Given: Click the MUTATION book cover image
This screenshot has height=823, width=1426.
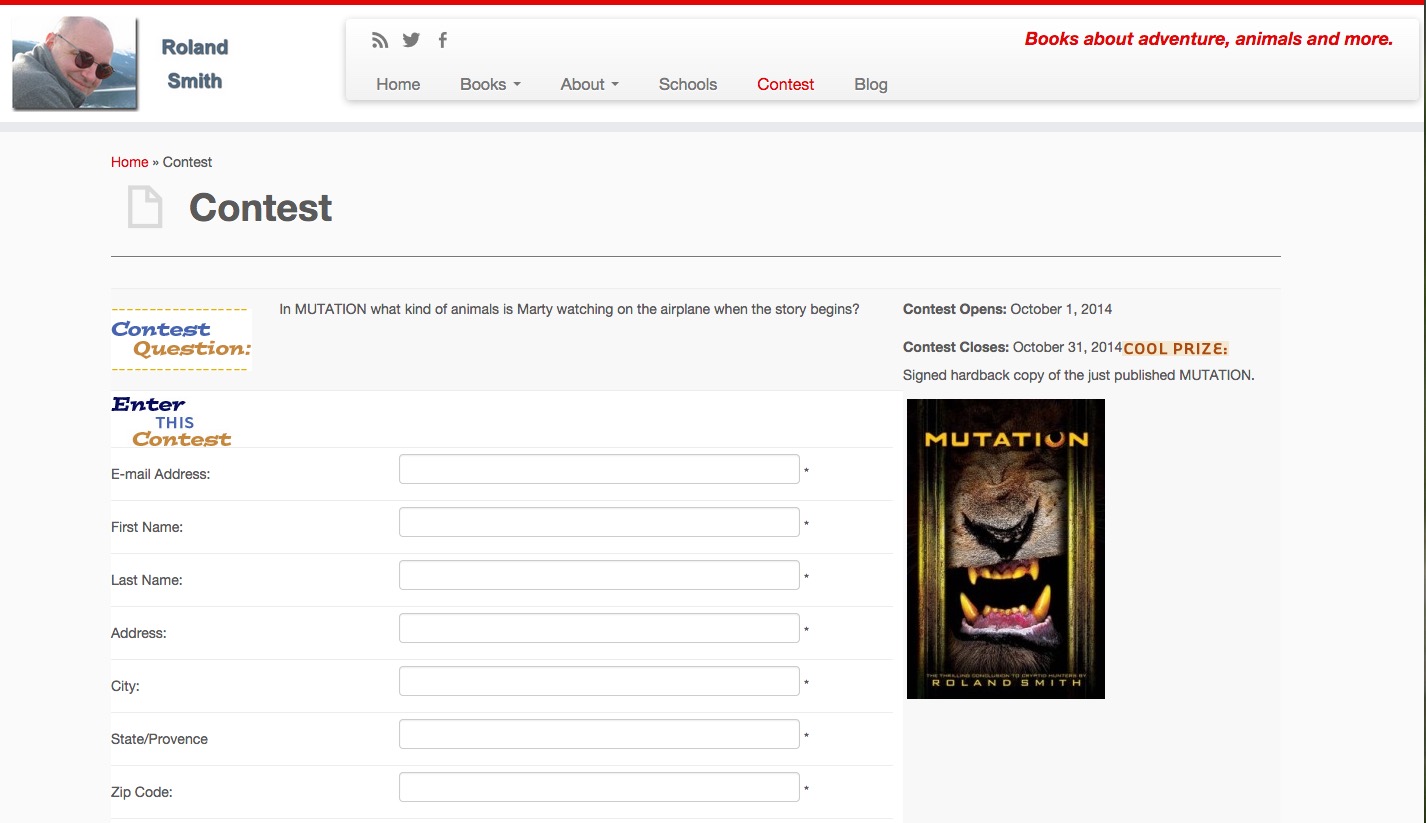Looking at the screenshot, I should 1005,548.
